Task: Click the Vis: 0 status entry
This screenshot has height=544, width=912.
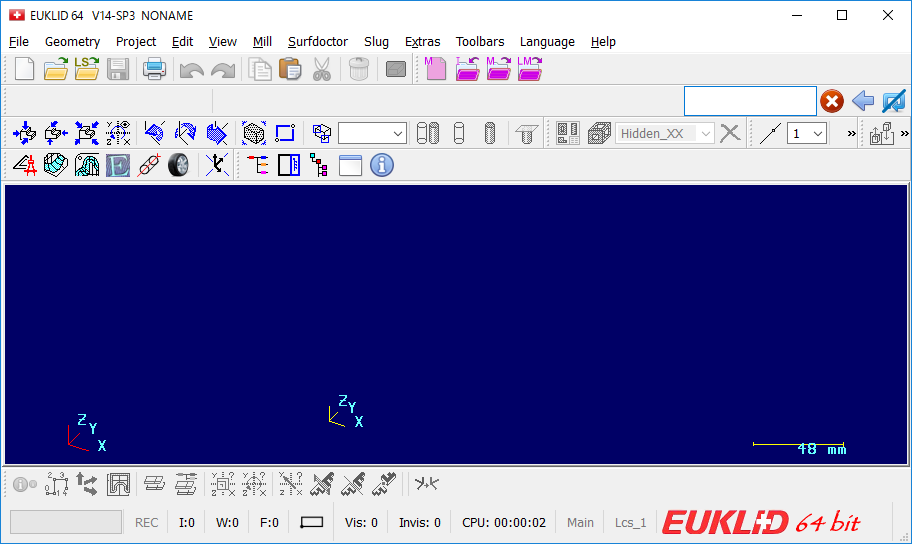Action: (361, 522)
